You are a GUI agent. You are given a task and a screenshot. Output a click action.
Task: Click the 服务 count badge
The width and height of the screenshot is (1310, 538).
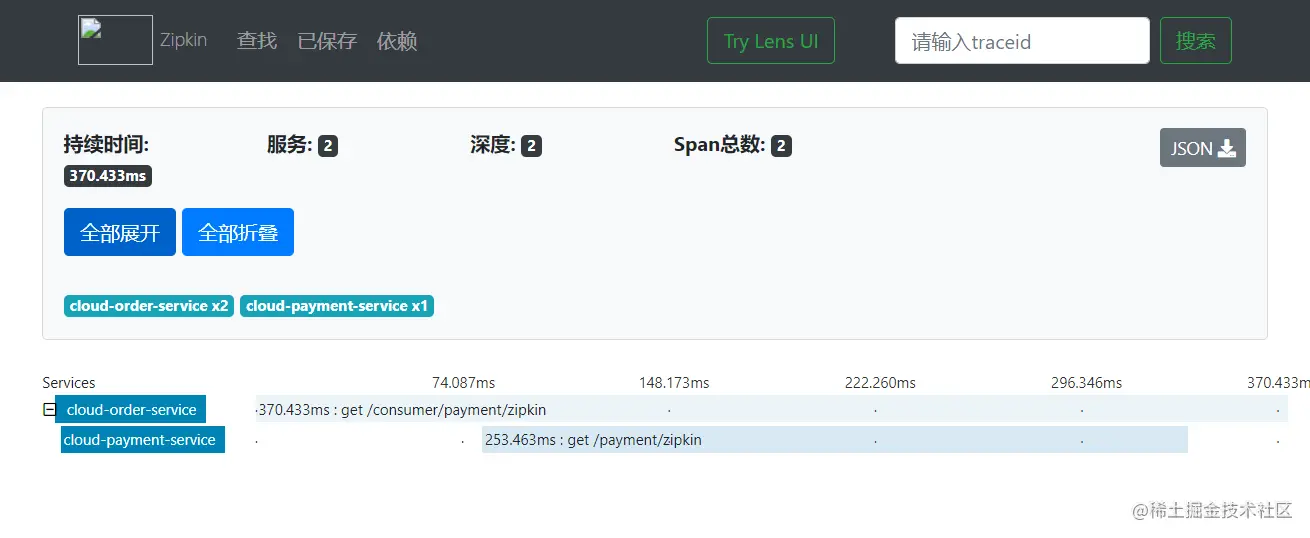328,146
